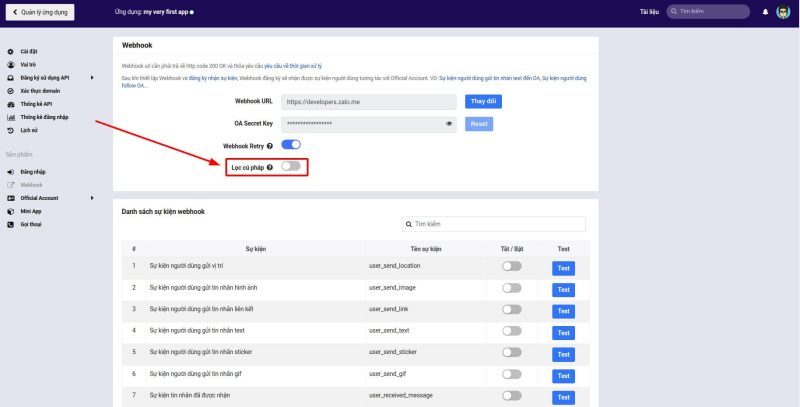Open Gọi thoại in sidebar

31,225
